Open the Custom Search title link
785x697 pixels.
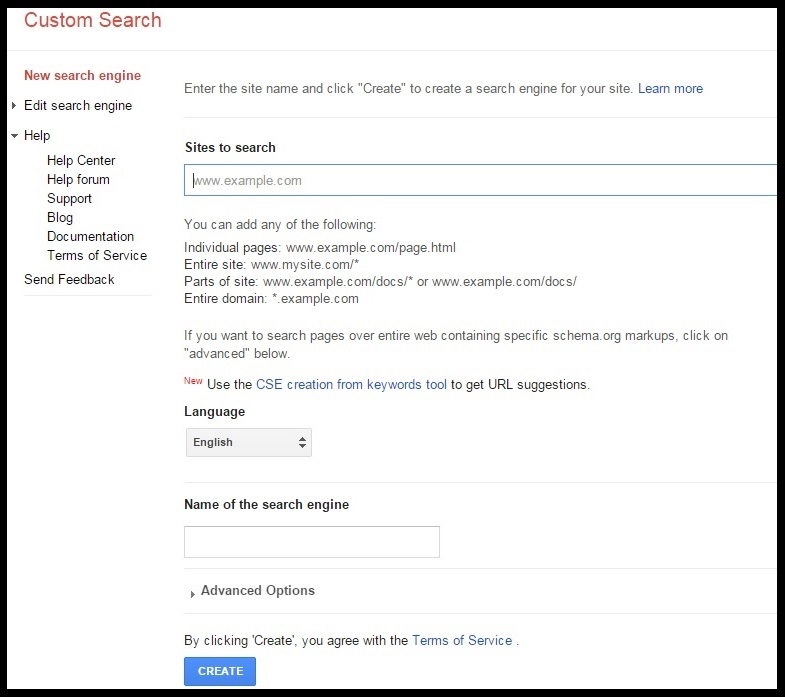coord(93,21)
